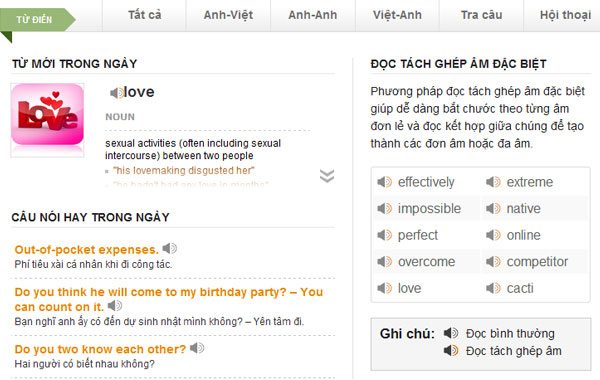The width and height of the screenshot is (600, 380).
Task: Open the Việt-Anh tab
Action: tap(397, 15)
